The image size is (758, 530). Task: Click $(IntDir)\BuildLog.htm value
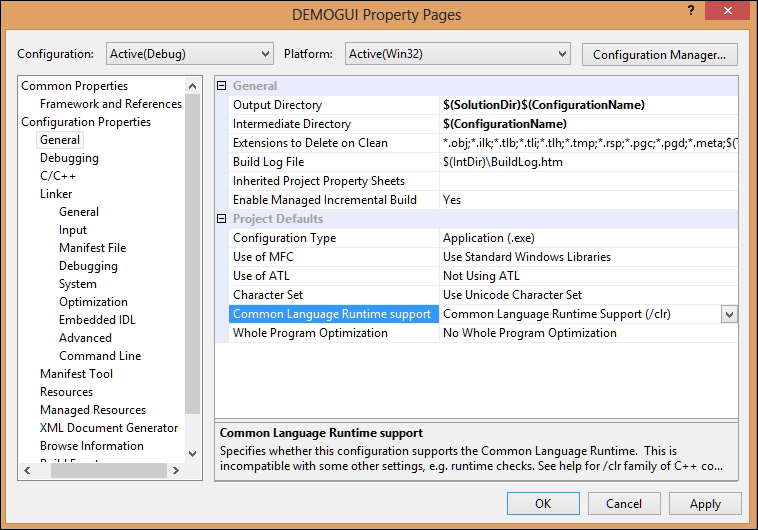pos(503,162)
